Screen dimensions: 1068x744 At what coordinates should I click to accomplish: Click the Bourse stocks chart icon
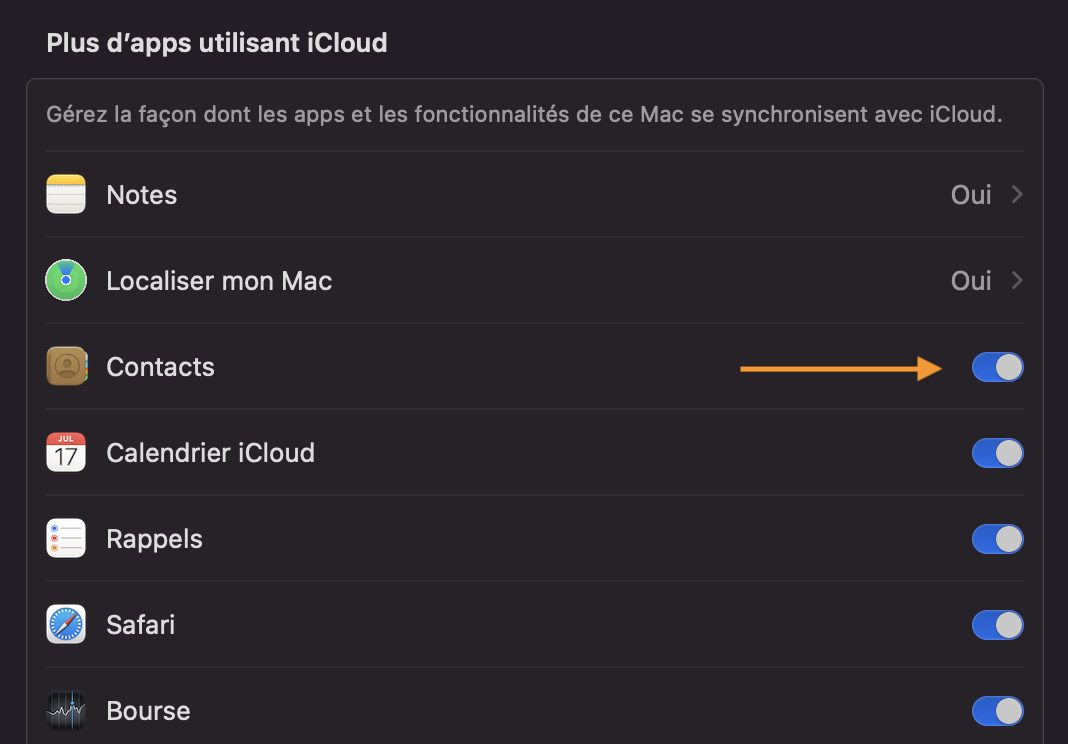click(x=66, y=710)
